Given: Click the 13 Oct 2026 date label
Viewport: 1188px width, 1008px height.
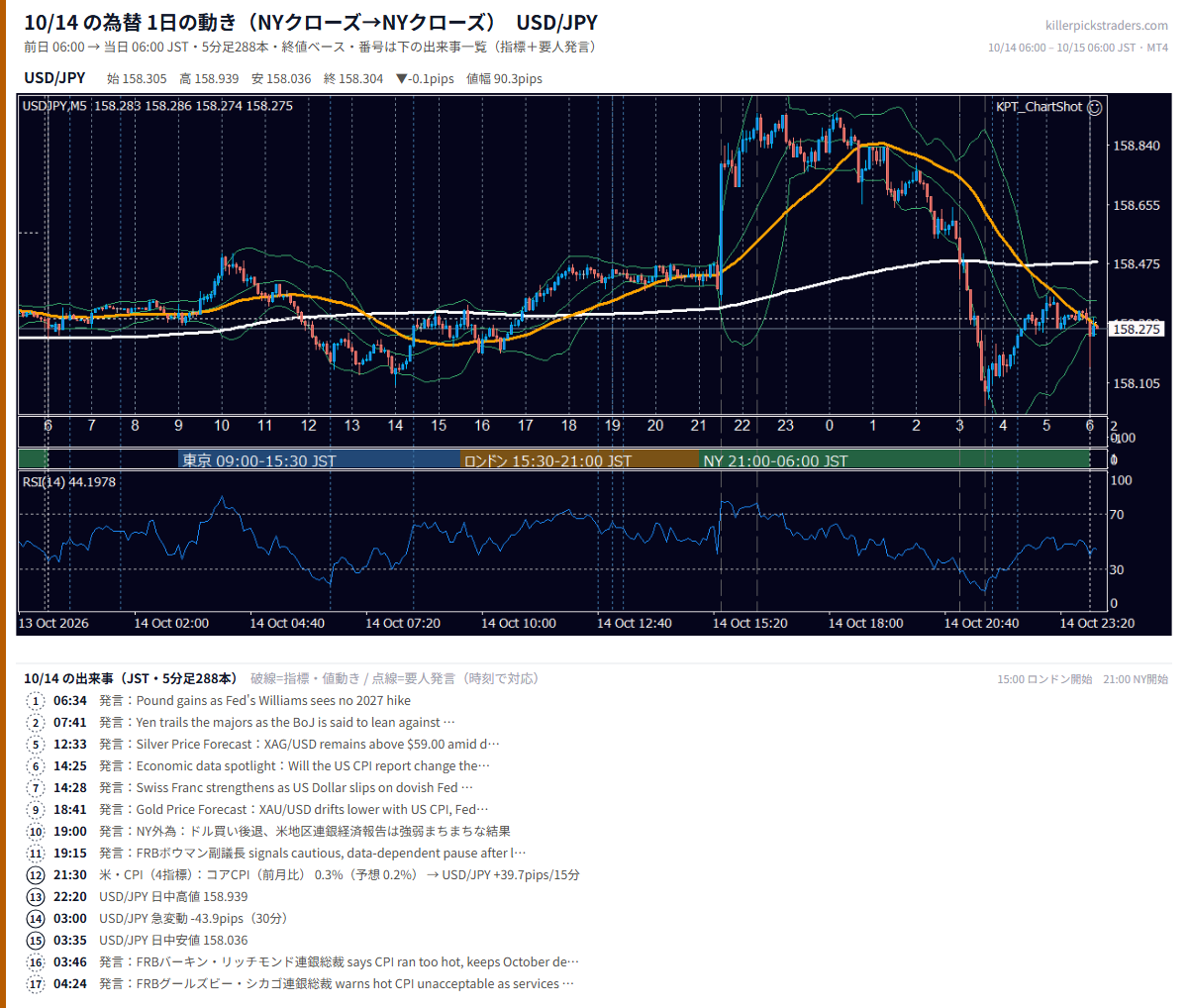Looking at the screenshot, I should click(x=53, y=624).
